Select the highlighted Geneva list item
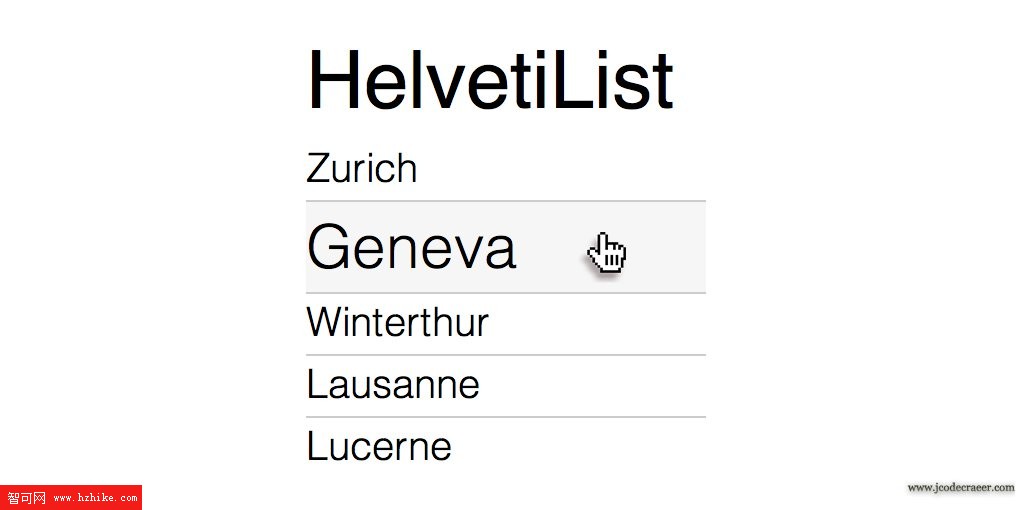1020x510 pixels. pyautogui.click(x=505, y=247)
